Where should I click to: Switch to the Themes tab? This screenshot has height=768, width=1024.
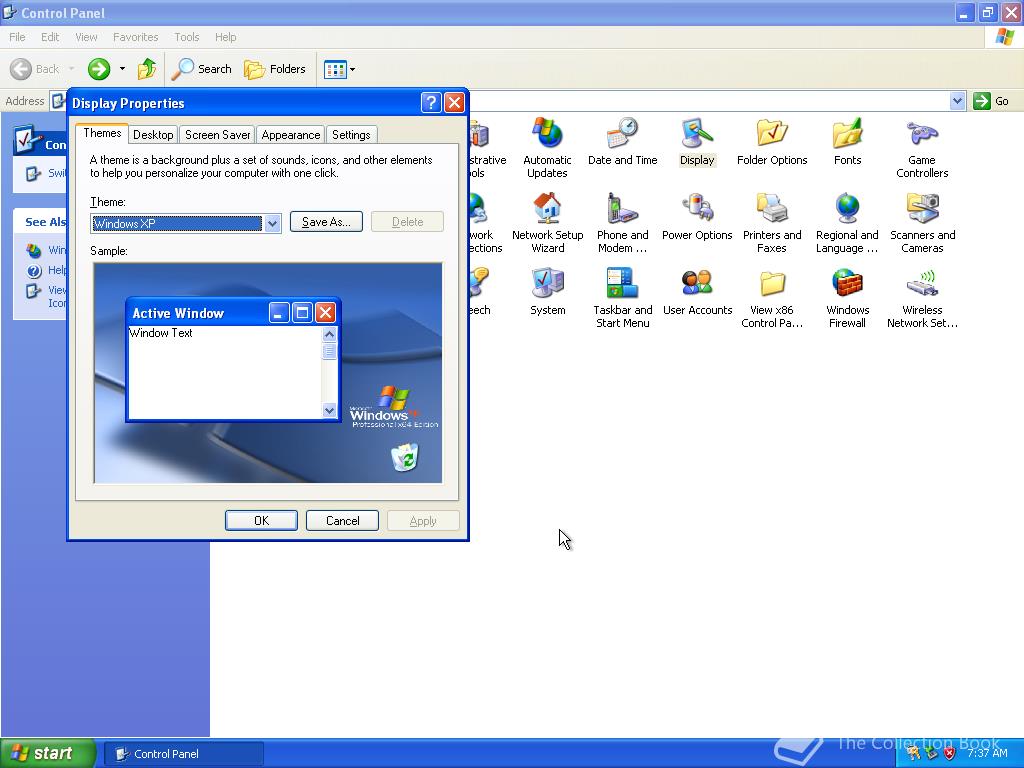[102, 133]
